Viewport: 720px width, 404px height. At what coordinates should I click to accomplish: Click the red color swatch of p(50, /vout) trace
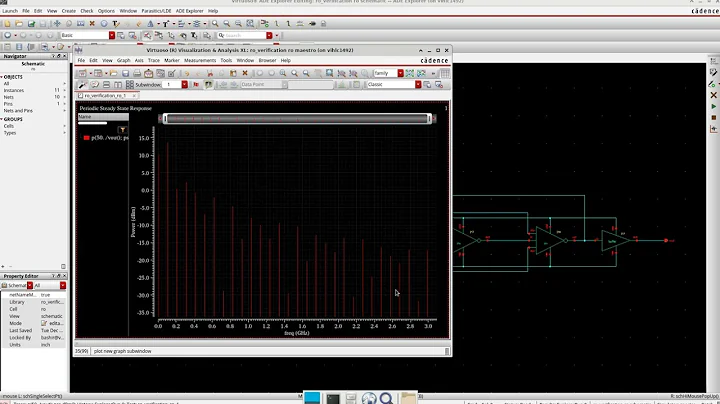click(86, 138)
